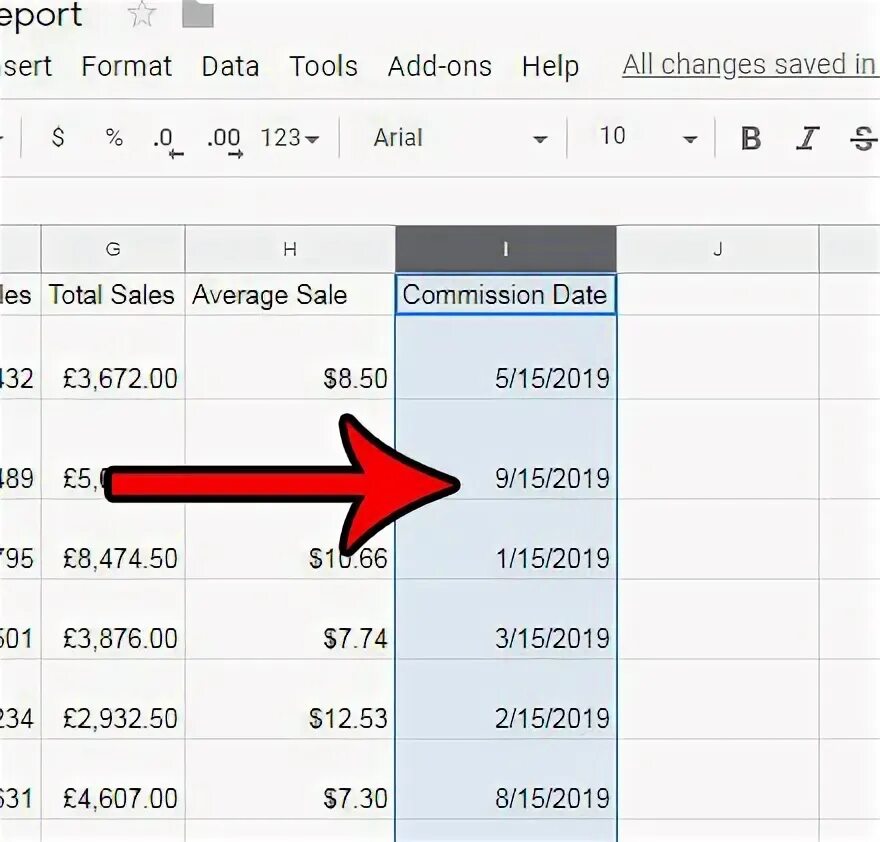This screenshot has height=842, width=880.
Task: Increase decimal places icon
Action: 224,140
